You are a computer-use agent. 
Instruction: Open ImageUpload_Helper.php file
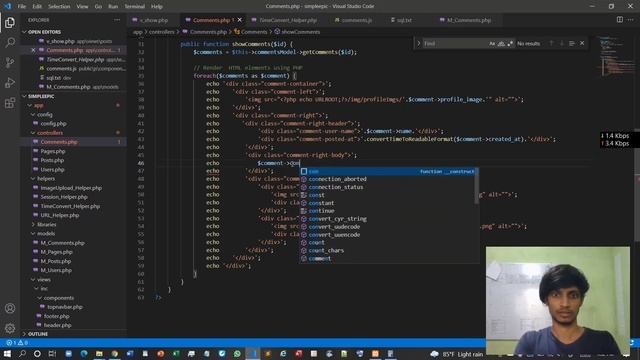(71, 188)
